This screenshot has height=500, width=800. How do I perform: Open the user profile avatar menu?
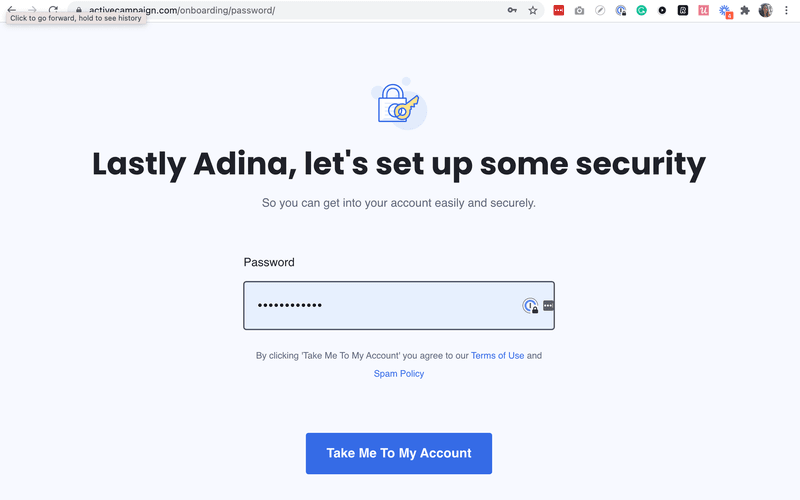tap(766, 10)
